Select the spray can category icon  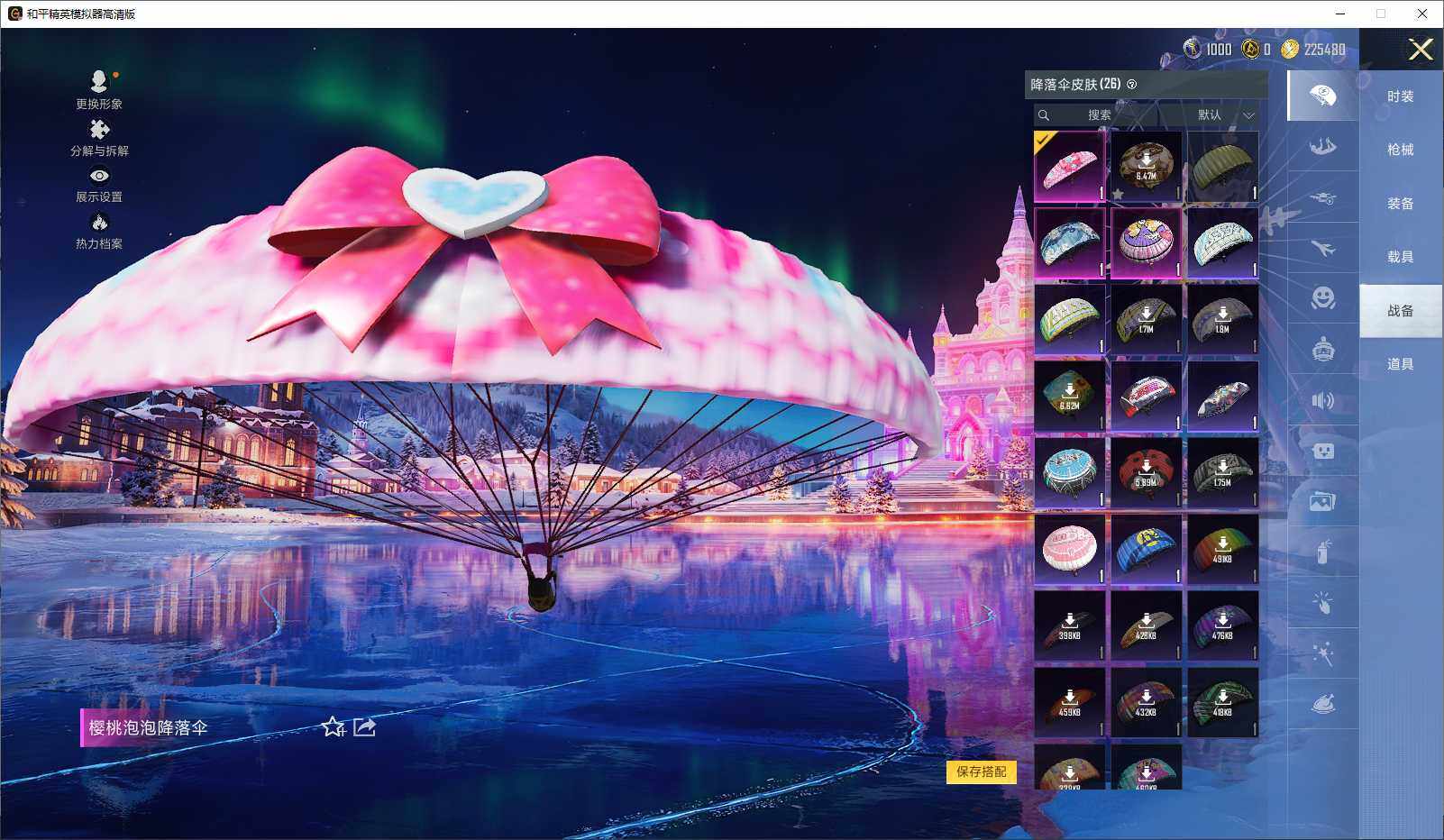coord(1323,552)
